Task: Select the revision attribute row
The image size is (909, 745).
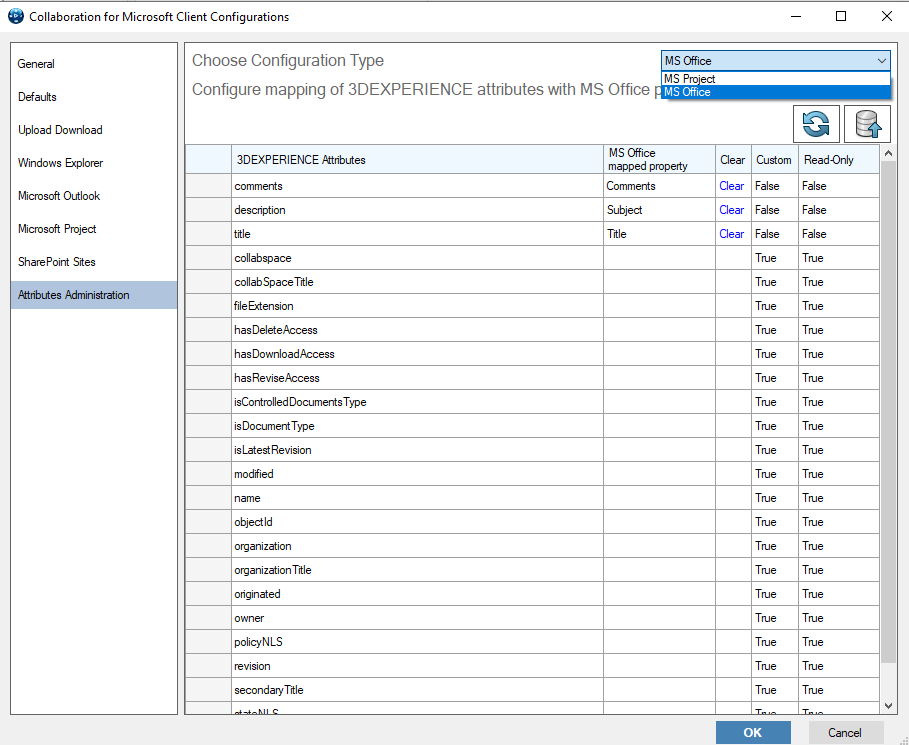Action: (417, 666)
